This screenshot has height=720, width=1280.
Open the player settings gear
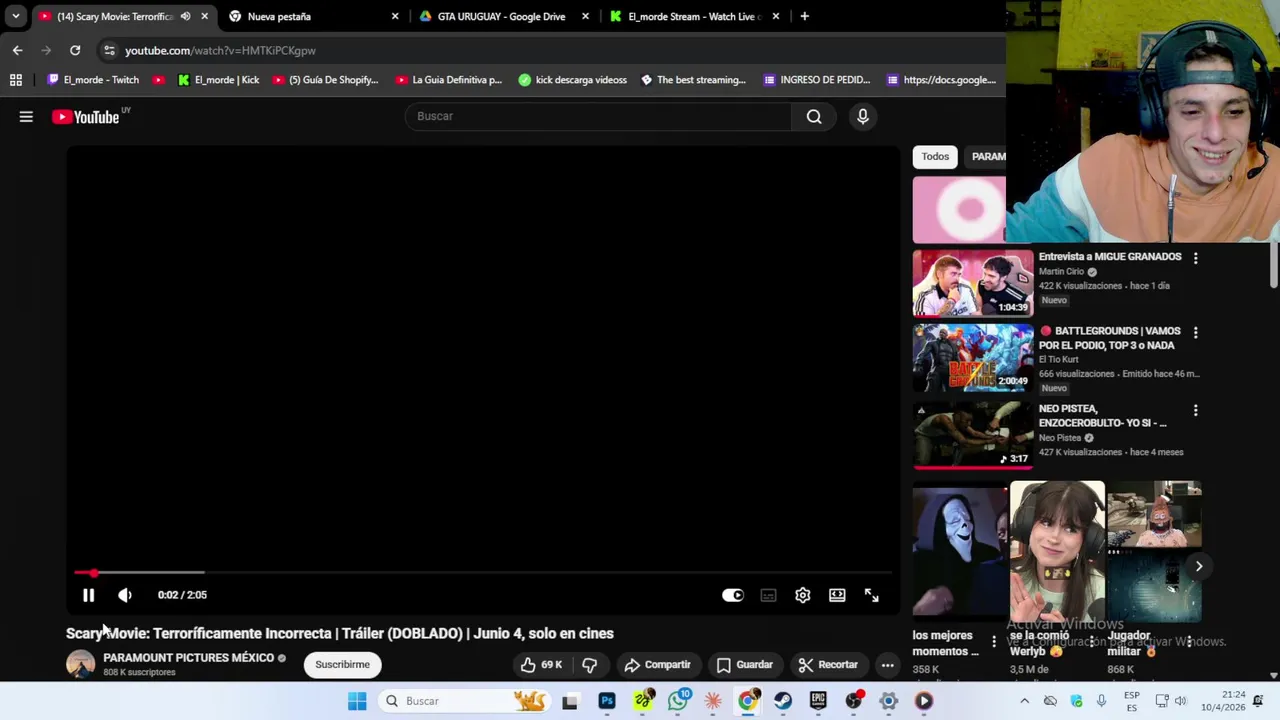(803, 595)
